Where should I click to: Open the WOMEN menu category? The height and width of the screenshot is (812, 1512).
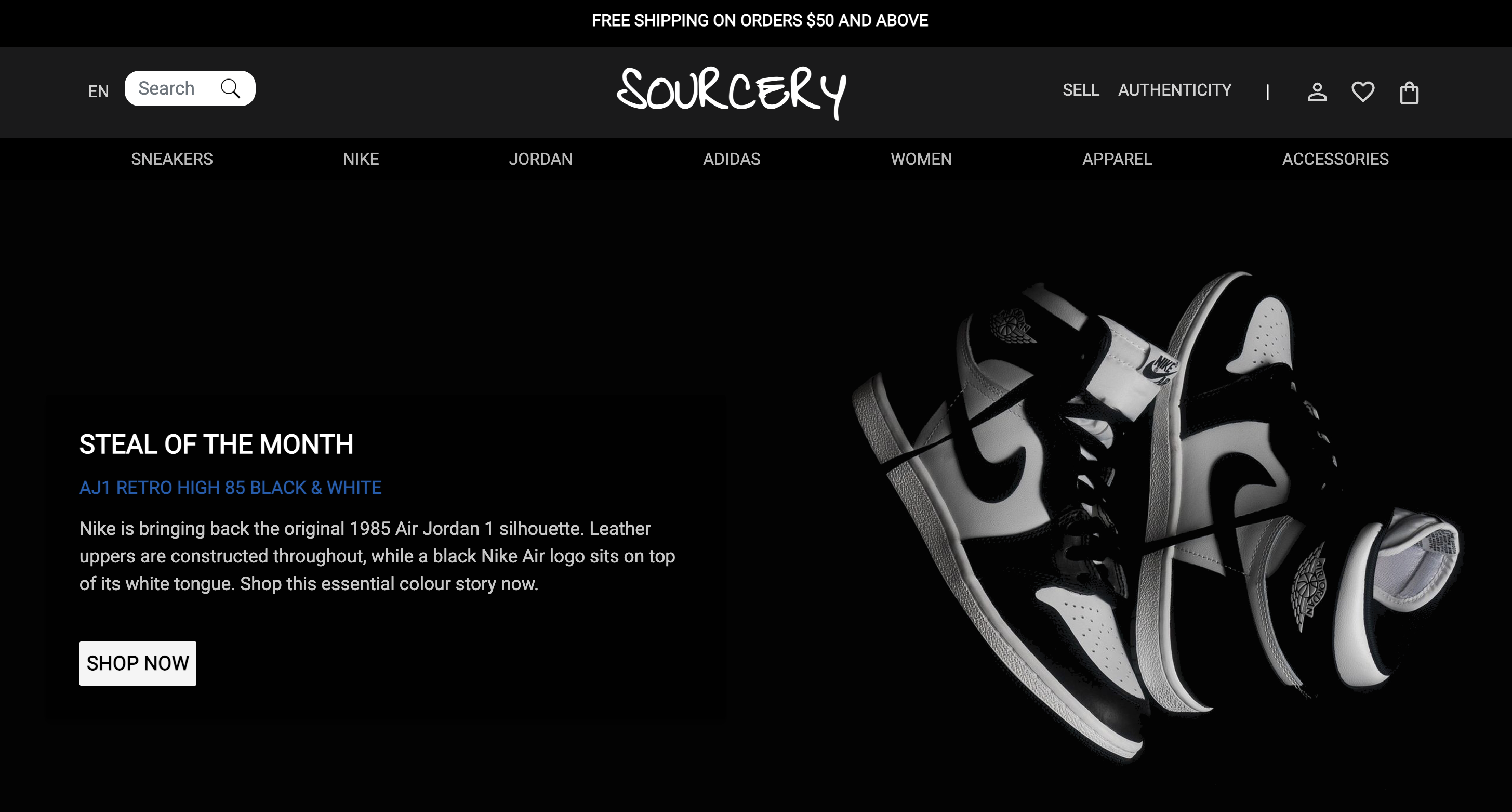921,159
